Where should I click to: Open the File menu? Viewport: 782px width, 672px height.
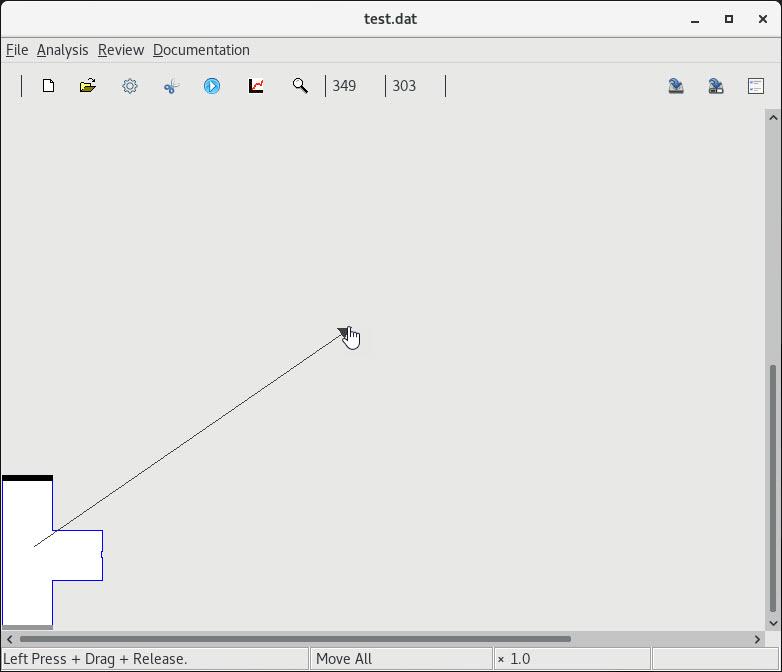(17, 50)
